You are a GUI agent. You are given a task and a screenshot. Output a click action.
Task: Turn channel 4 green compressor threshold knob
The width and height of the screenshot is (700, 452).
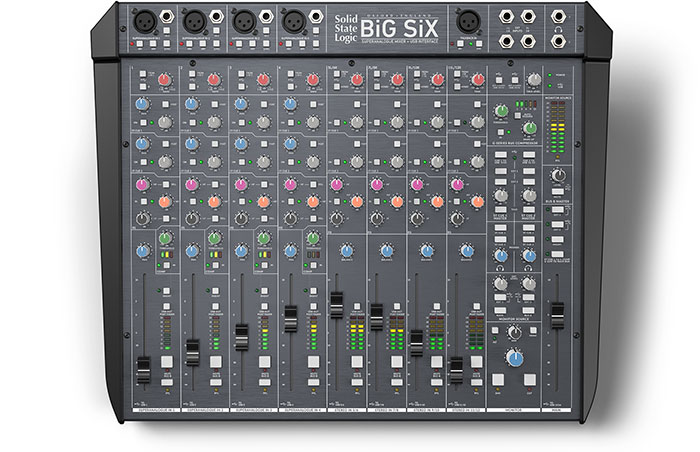coord(313,238)
